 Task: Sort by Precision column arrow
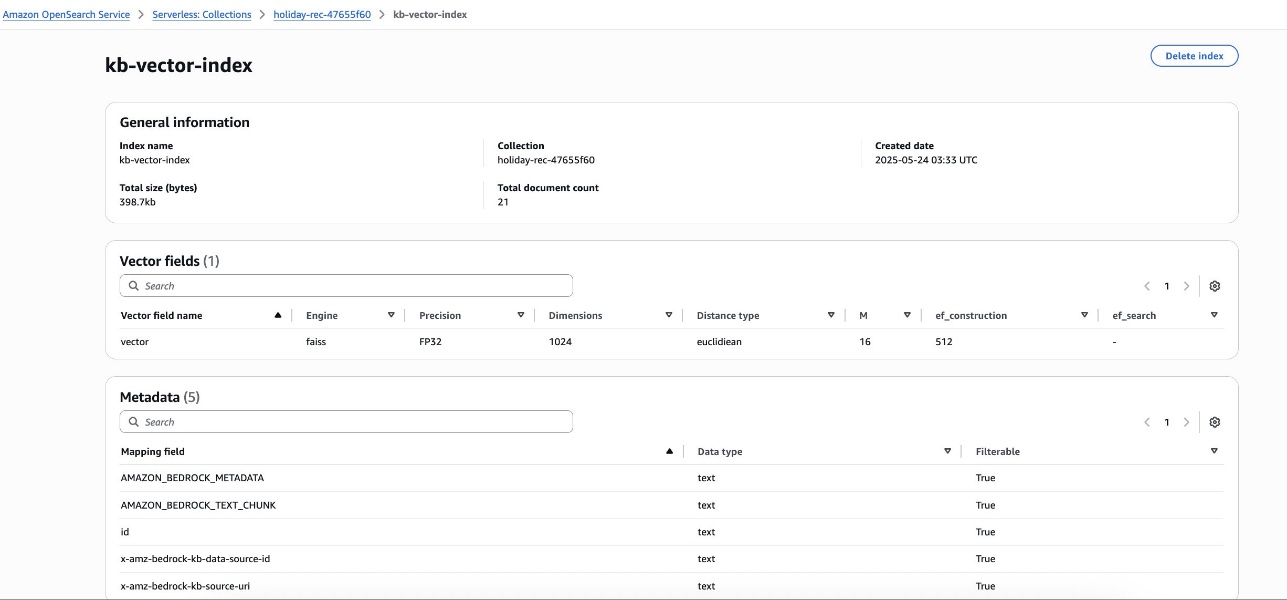click(521, 315)
